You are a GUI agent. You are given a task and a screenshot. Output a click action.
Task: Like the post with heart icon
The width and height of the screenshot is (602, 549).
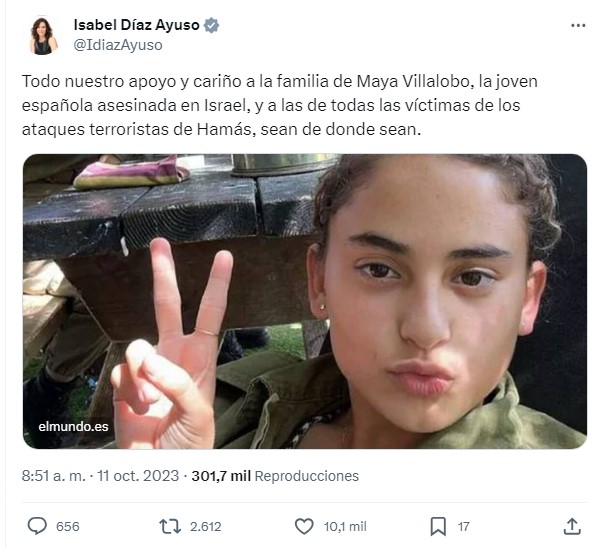(304, 526)
